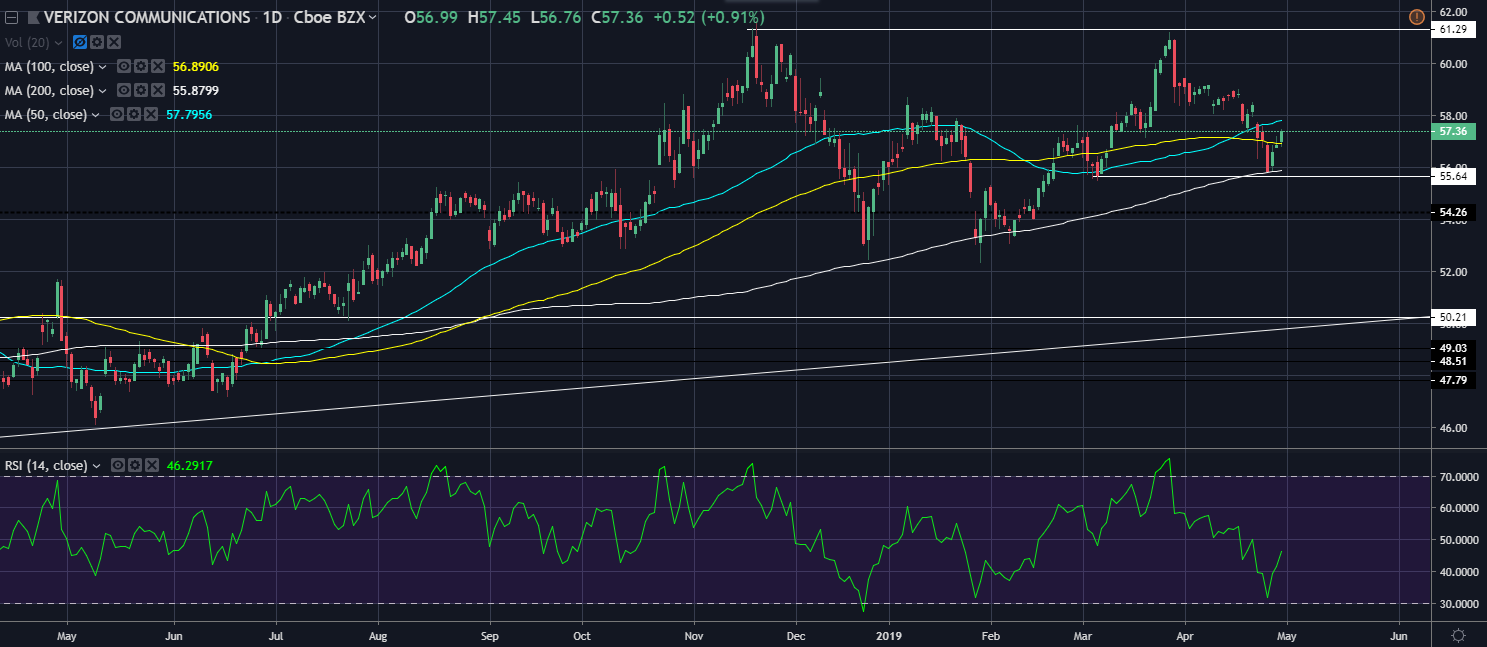Click the 54.26 dashed line price label

tap(1453, 213)
